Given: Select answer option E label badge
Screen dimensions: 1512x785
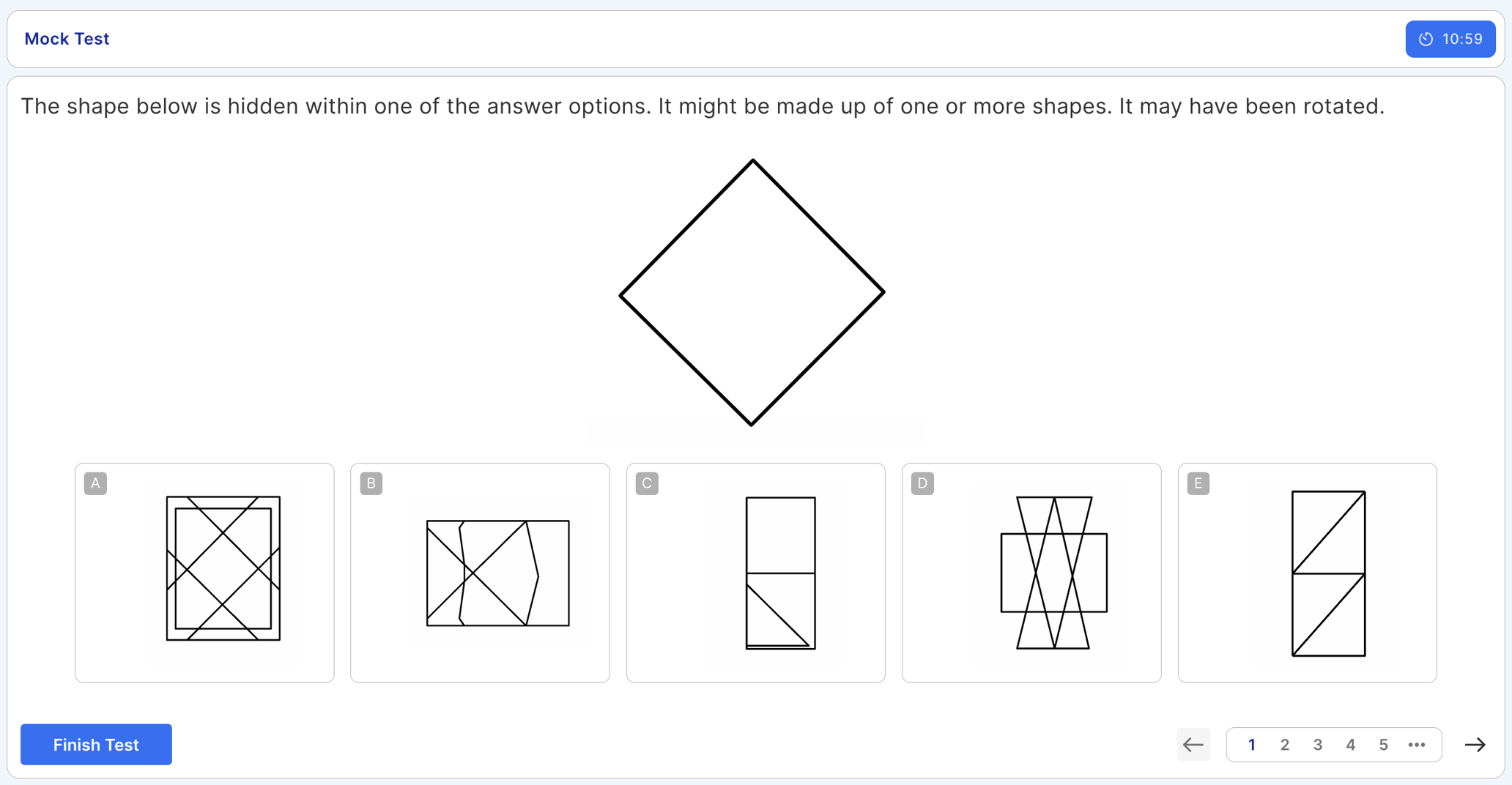Looking at the screenshot, I should 1198,483.
